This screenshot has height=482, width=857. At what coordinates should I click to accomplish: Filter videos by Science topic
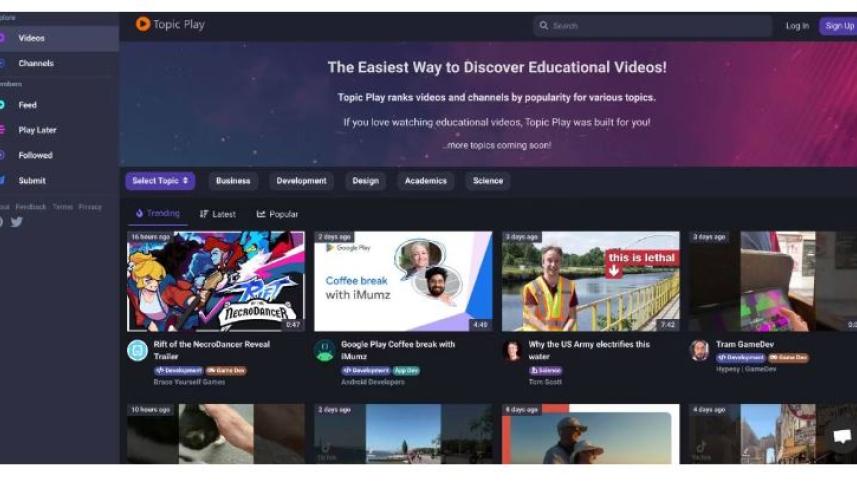click(x=488, y=181)
